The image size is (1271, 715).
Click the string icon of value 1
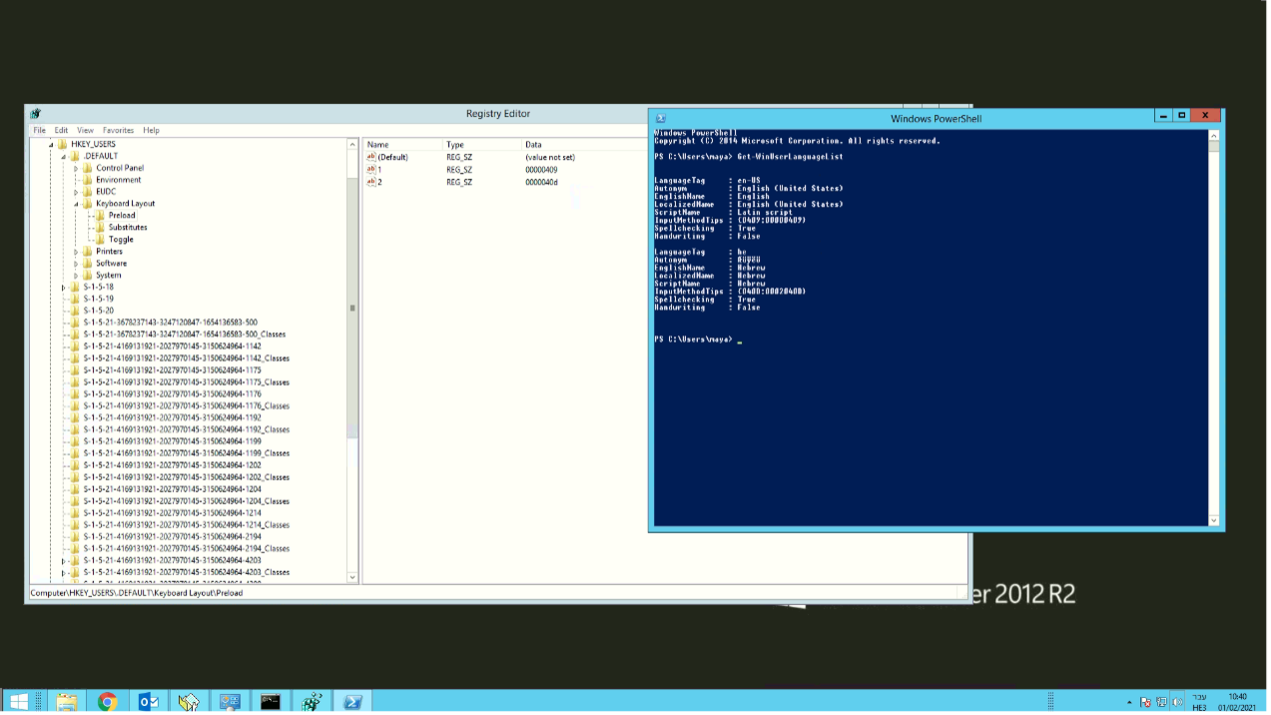coord(371,170)
